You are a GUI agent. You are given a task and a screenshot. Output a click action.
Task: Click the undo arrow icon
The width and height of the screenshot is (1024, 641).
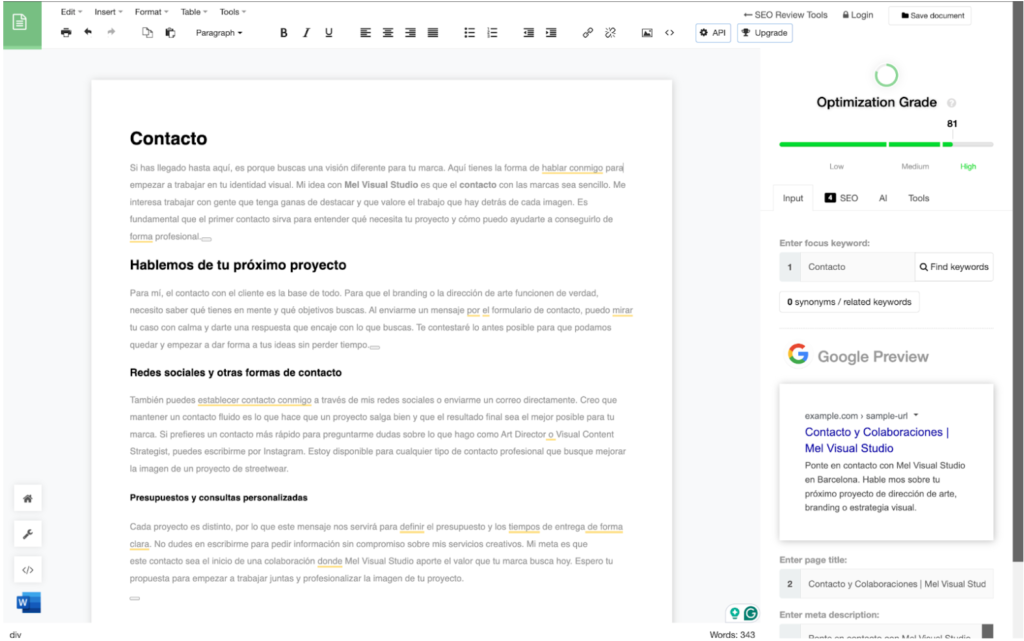pyautogui.click(x=88, y=33)
